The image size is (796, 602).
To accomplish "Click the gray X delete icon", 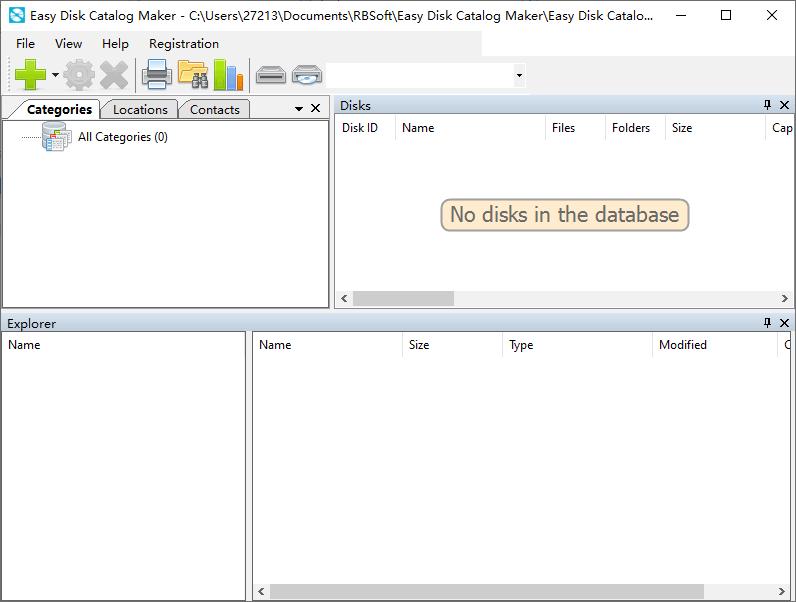I will click(x=114, y=75).
